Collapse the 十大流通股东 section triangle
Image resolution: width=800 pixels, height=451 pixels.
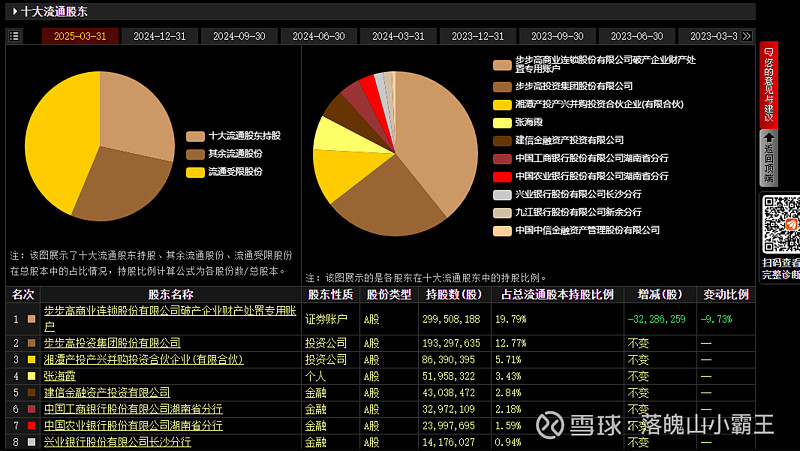(x=15, y=11)
